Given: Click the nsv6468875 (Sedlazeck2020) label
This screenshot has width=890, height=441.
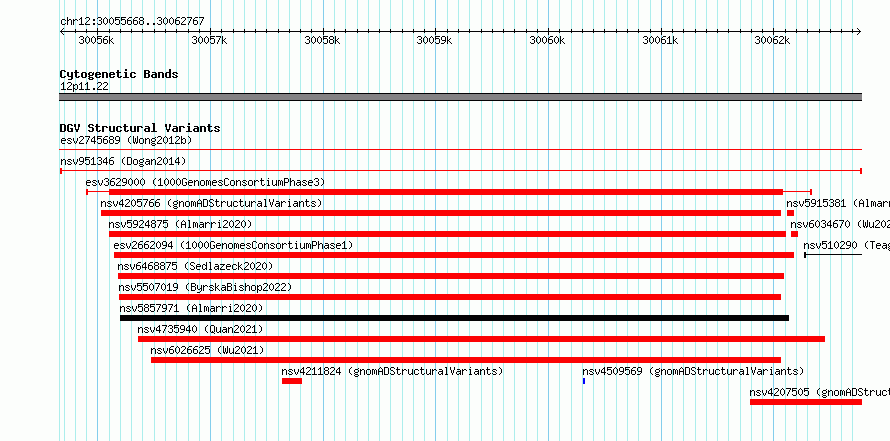Looking at the screenshot, I should click(x=195, y=266).
